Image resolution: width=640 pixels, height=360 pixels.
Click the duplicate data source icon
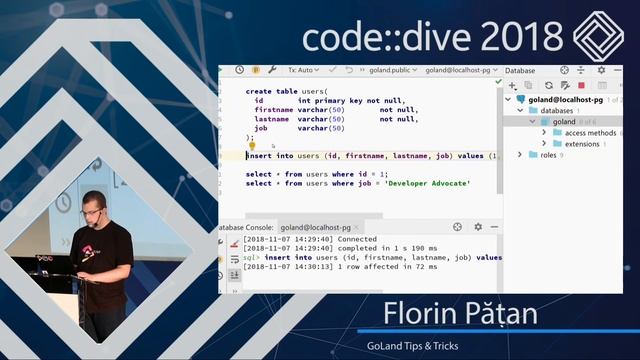click(528, 85)
